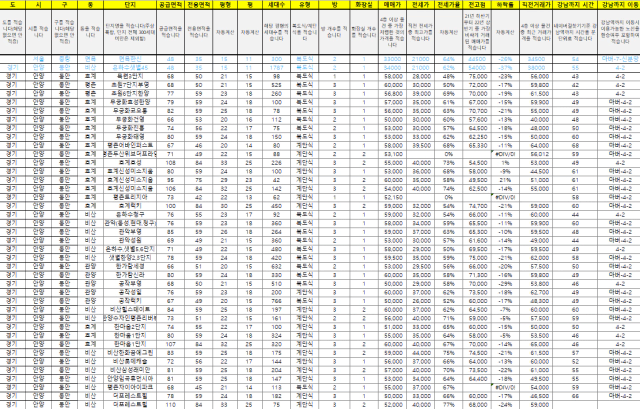
Task: Select the 세대수 column header
Action: [x=276, y=5]
